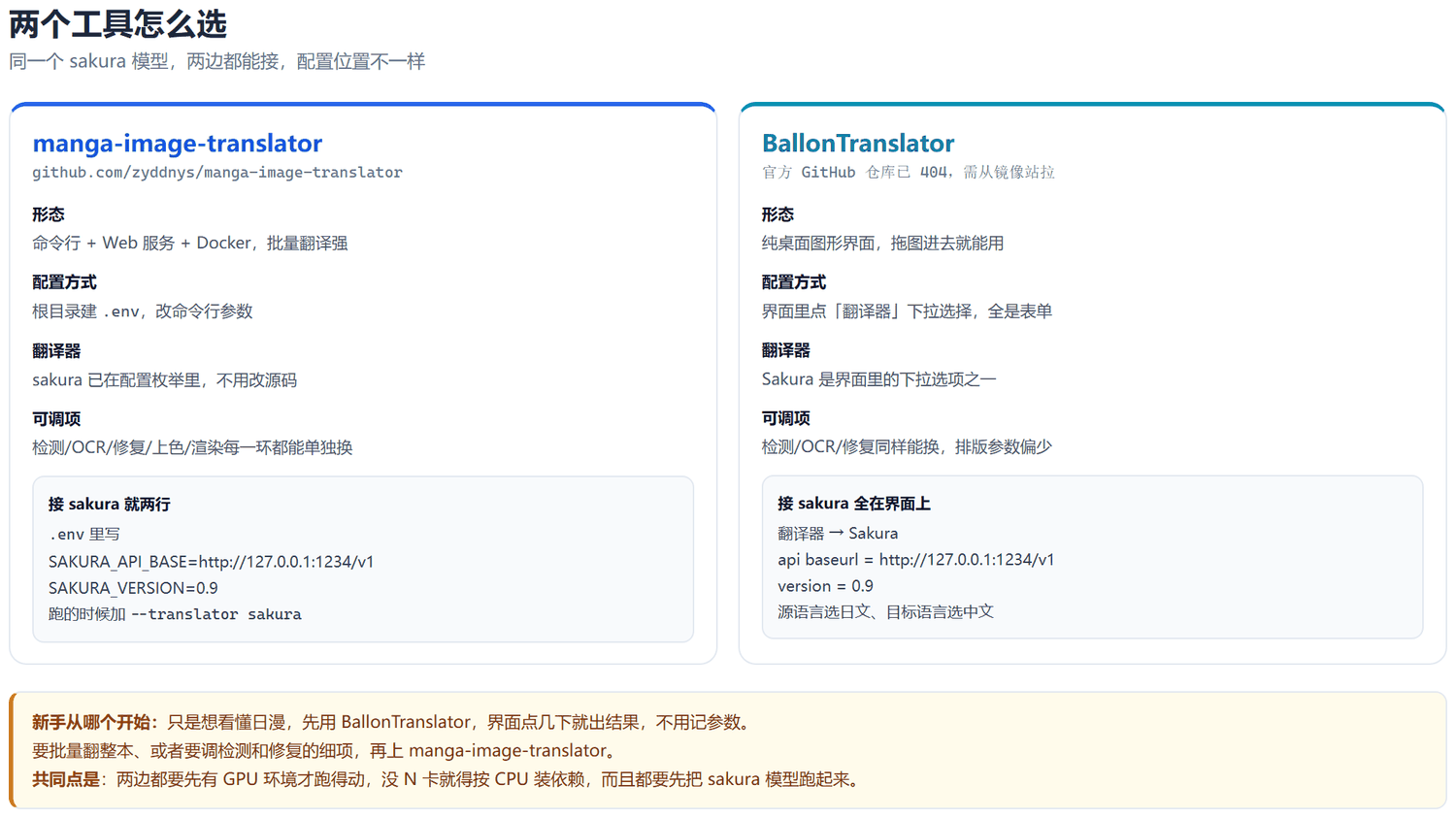Screen dimensions: 1456x818
Task: Click 检测/OCR/修复/上色/渲染每一环都能单独换
Action: coord(192,447)
